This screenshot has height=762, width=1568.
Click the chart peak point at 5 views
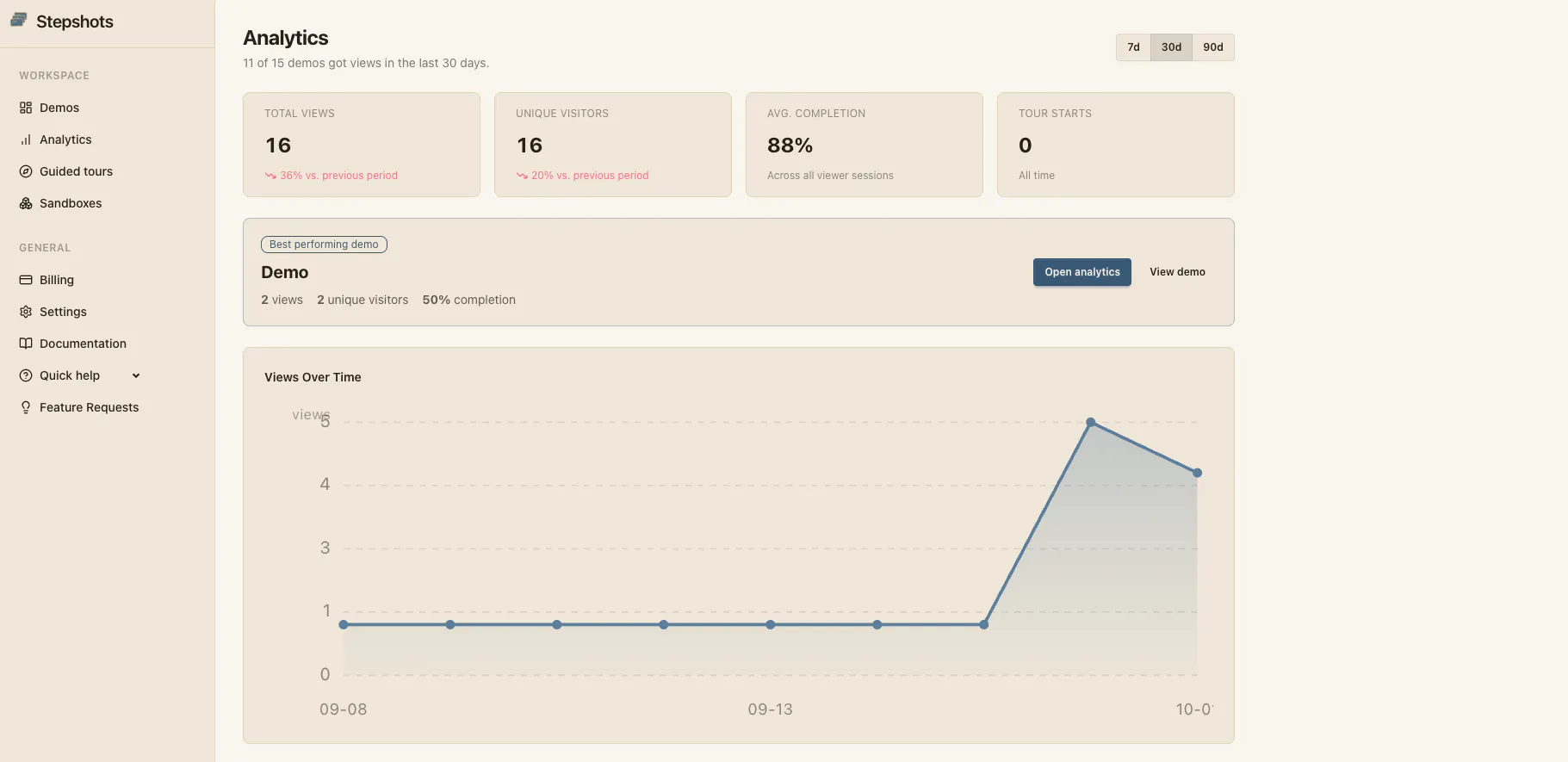[x=1091, y=422]
